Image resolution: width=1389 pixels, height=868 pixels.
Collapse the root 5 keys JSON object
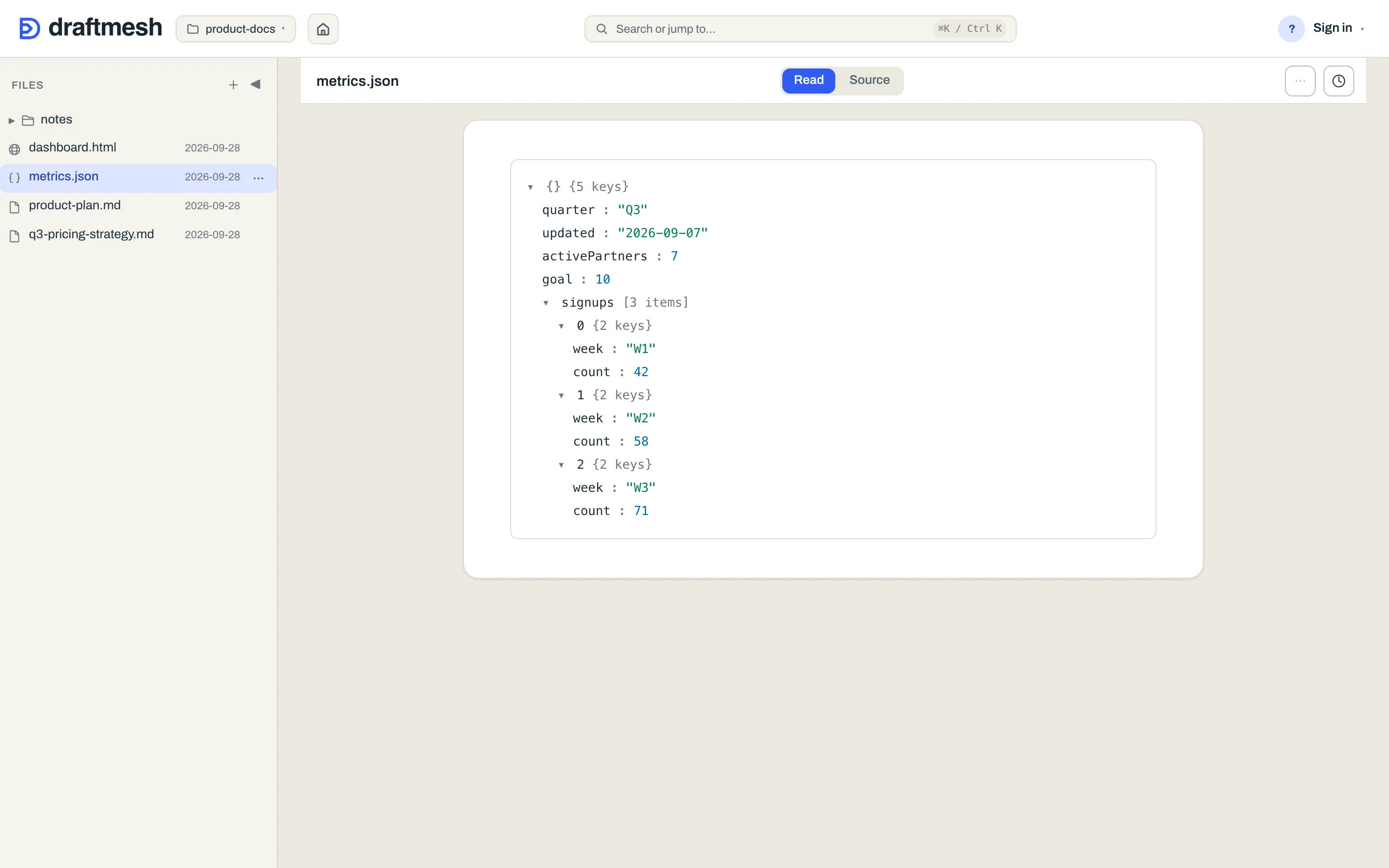coord(531,187)
